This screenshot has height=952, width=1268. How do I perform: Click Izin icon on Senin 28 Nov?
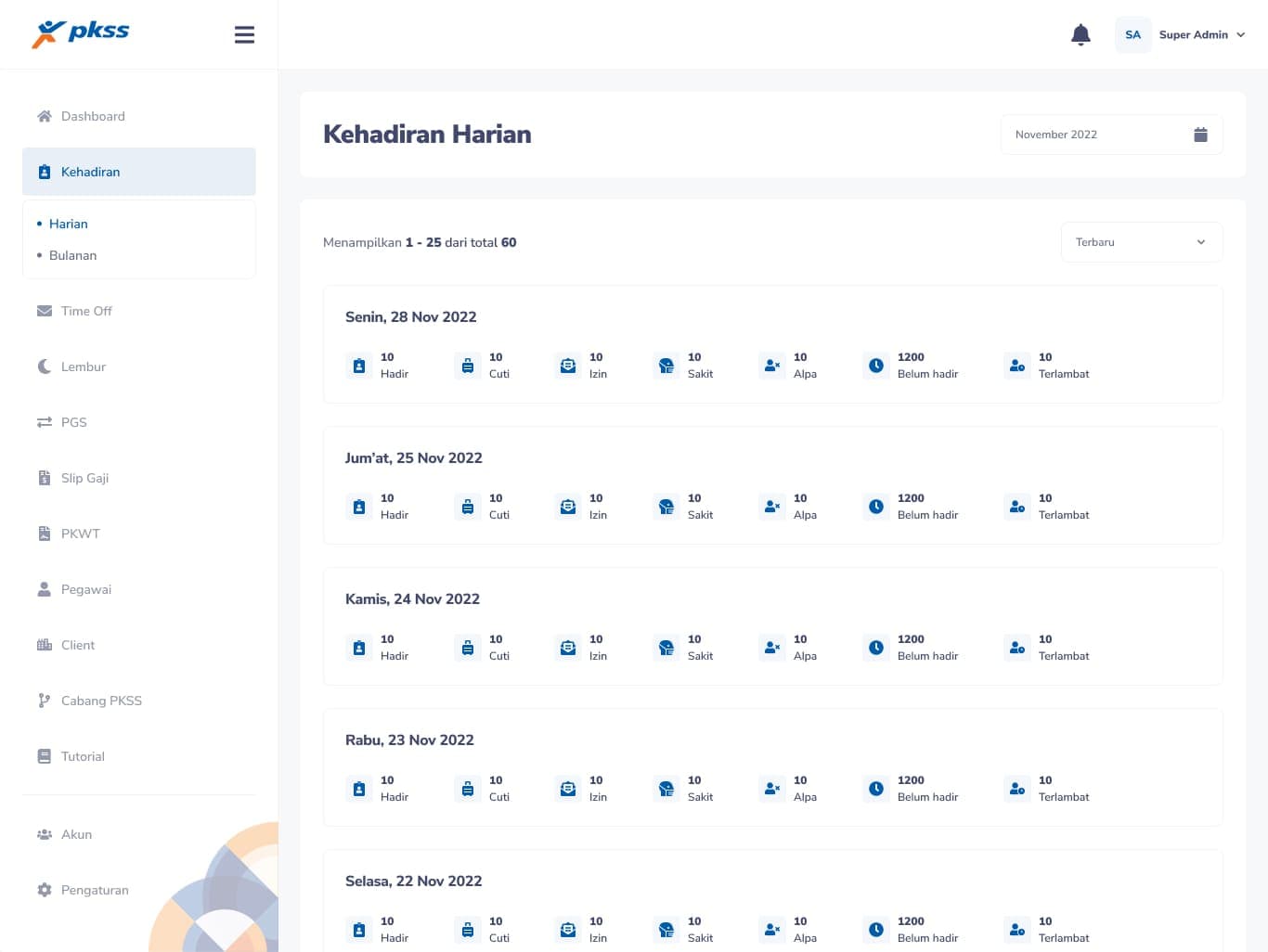coord(568,366)
